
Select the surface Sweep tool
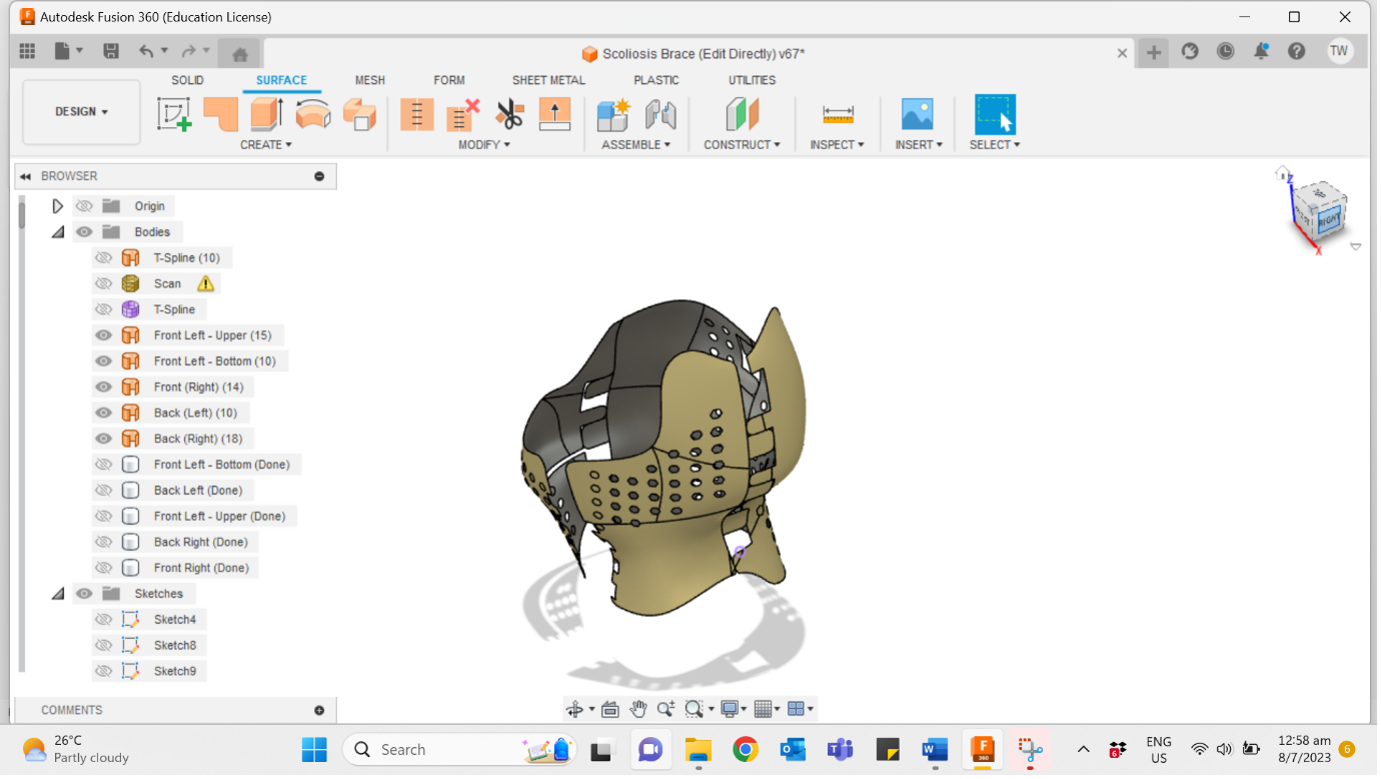[x=359, y=114]
